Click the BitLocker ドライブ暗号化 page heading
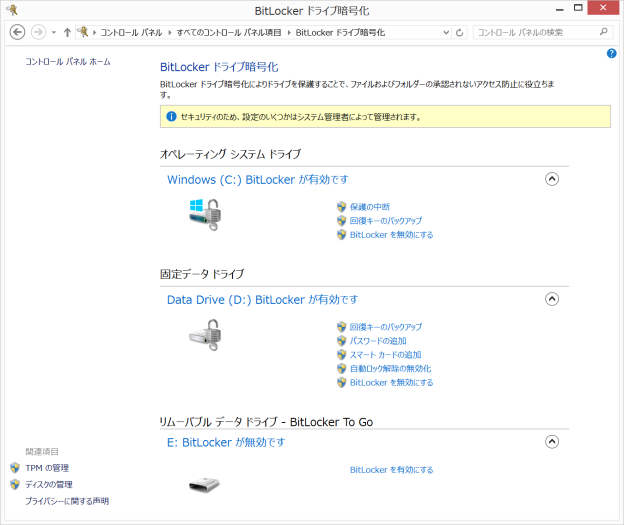The width and height of the screenshot is (624, 525). point(219,67)
